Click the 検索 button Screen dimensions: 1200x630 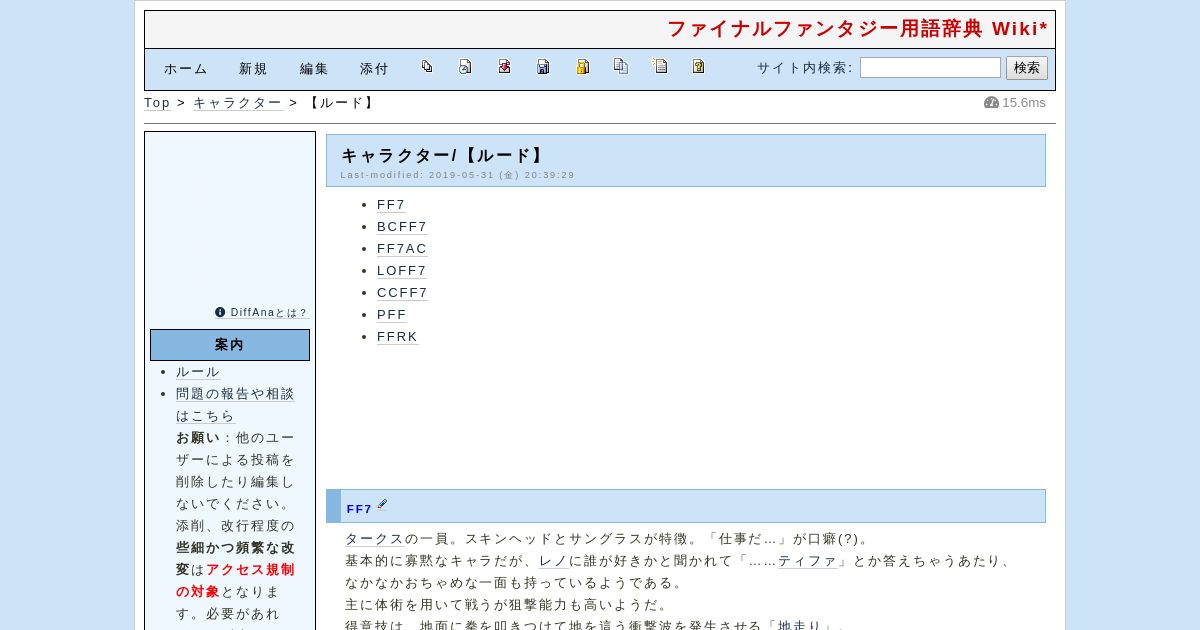pos(1027,68)
